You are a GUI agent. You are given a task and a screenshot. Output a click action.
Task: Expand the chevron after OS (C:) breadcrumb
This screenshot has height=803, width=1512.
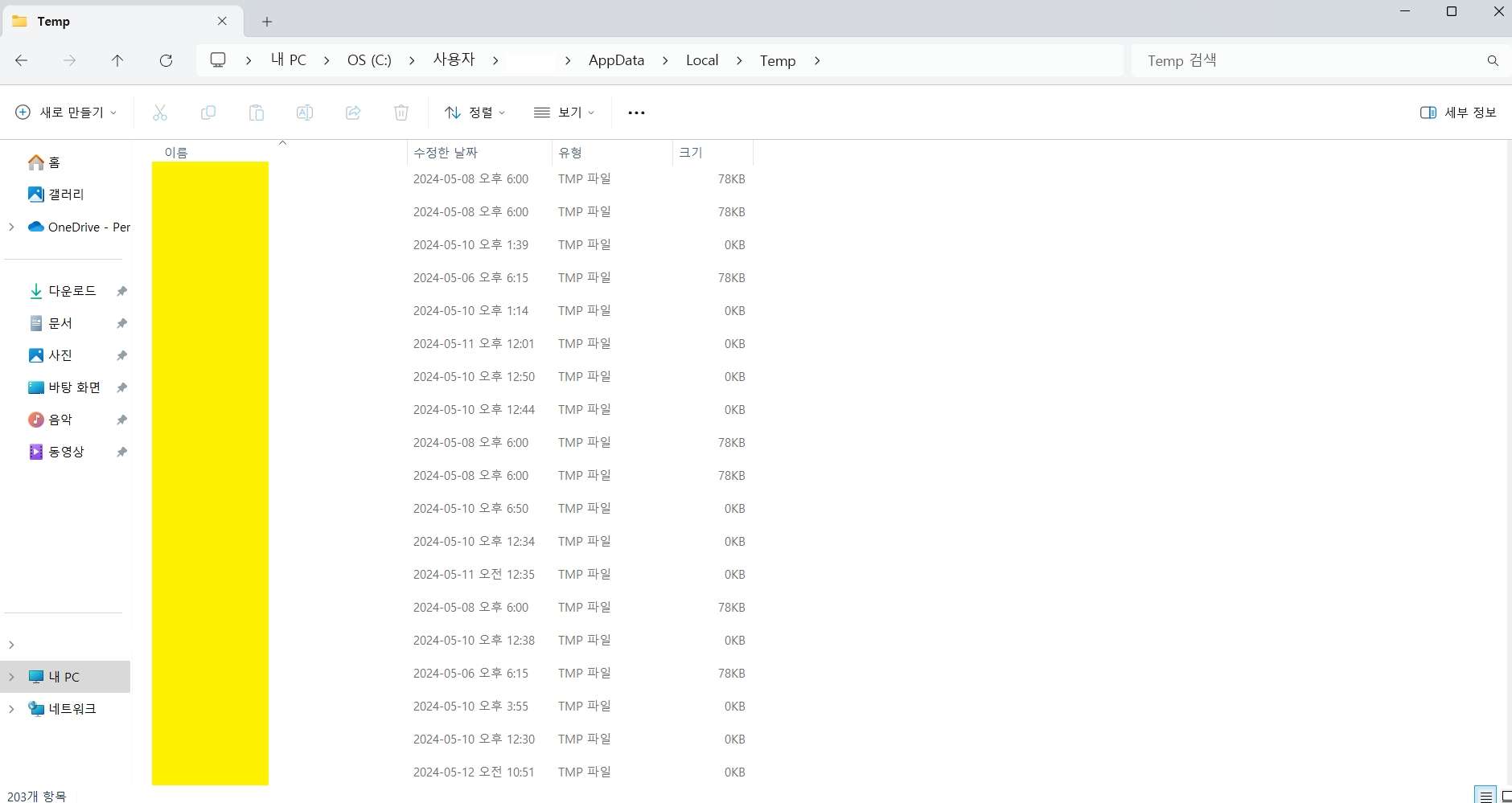click(412, 60)
